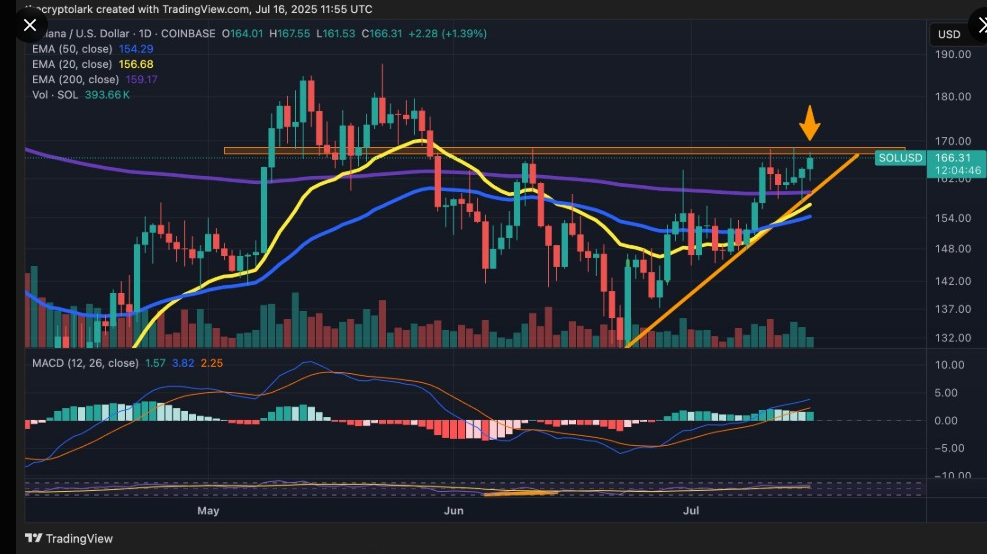Viewport: 987px width, 554px height.
Task: Click the May label on time axis
Action: [208, 511]
